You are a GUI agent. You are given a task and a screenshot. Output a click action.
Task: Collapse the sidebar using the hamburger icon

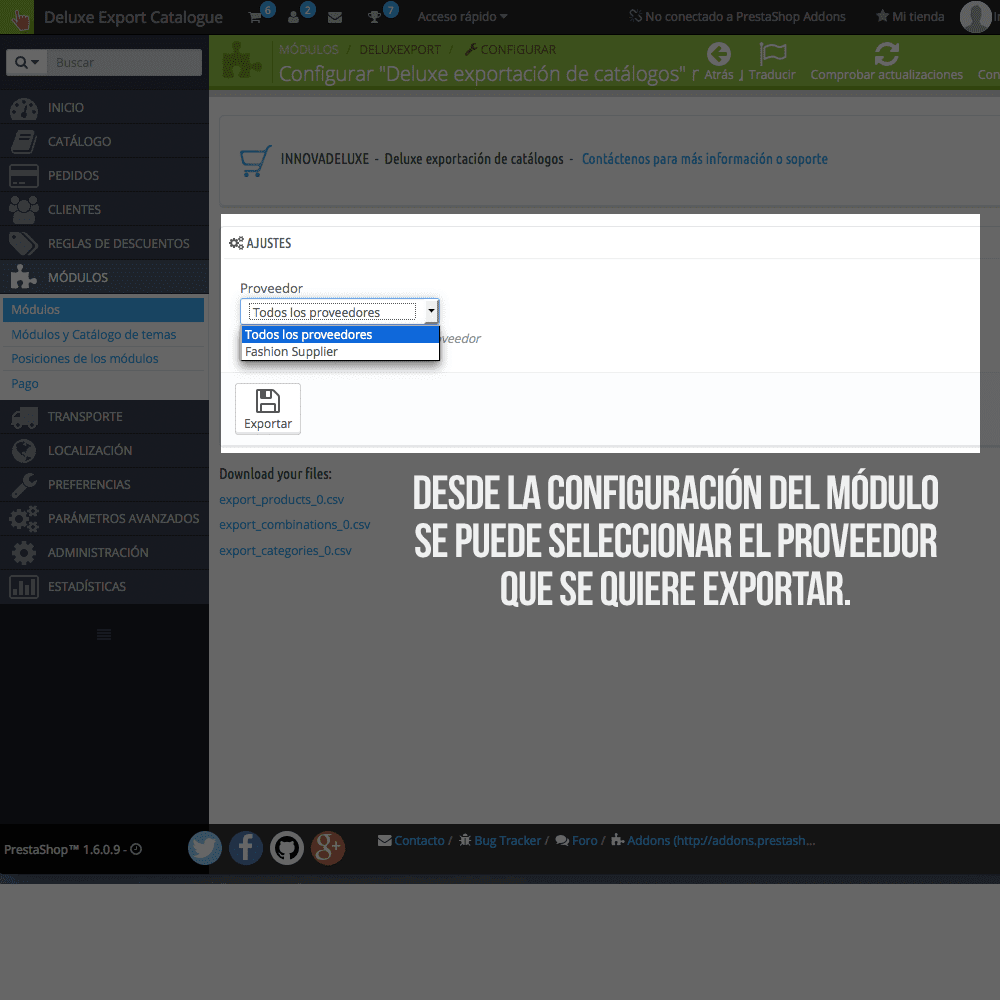(104, 634)
